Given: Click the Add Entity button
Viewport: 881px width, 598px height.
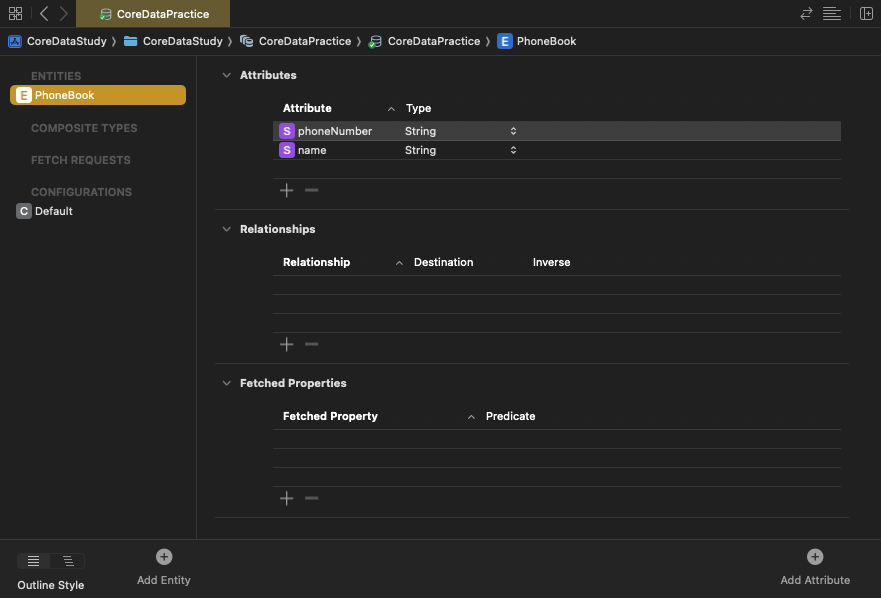Looking at the screenshot, I should click(x=164, y=567).
